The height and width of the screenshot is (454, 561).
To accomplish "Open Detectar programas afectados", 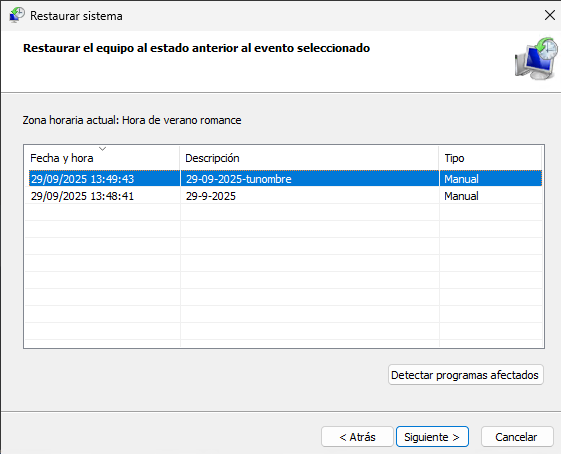I will tap(465, 375).
